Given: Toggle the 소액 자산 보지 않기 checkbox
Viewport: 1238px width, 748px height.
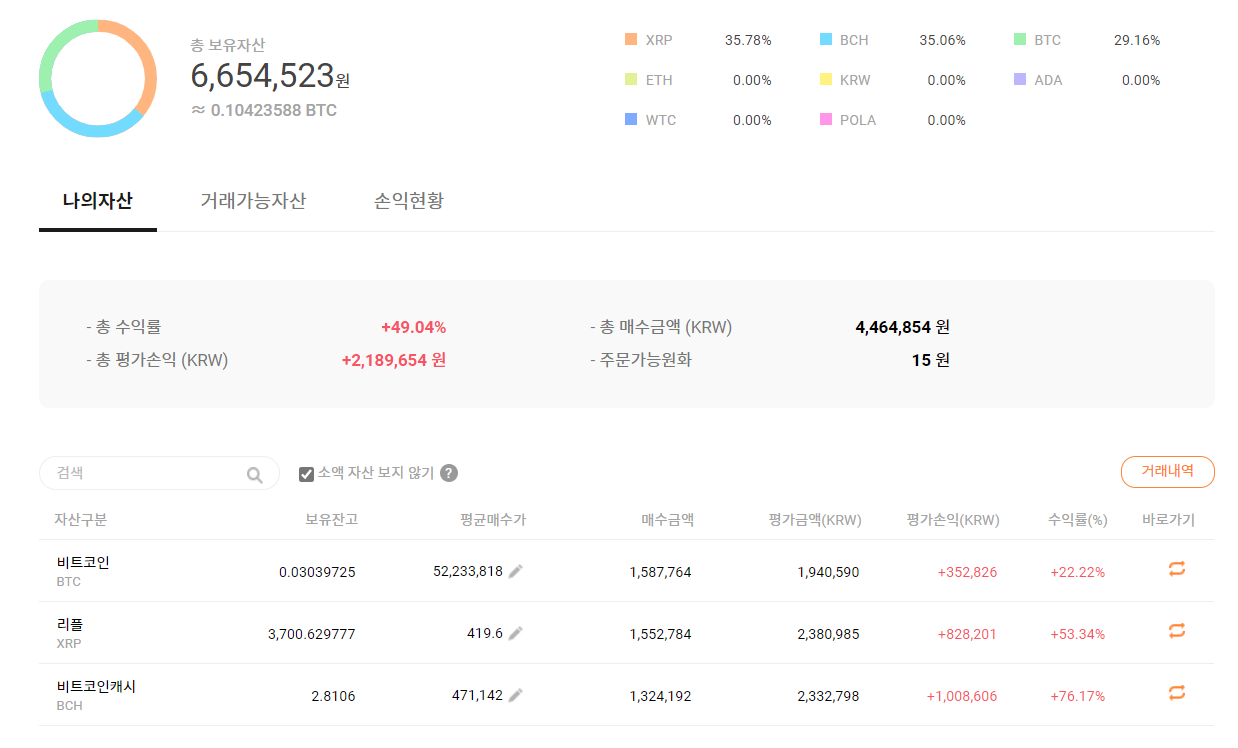Looking at the screenshot, I should [307, 474].
